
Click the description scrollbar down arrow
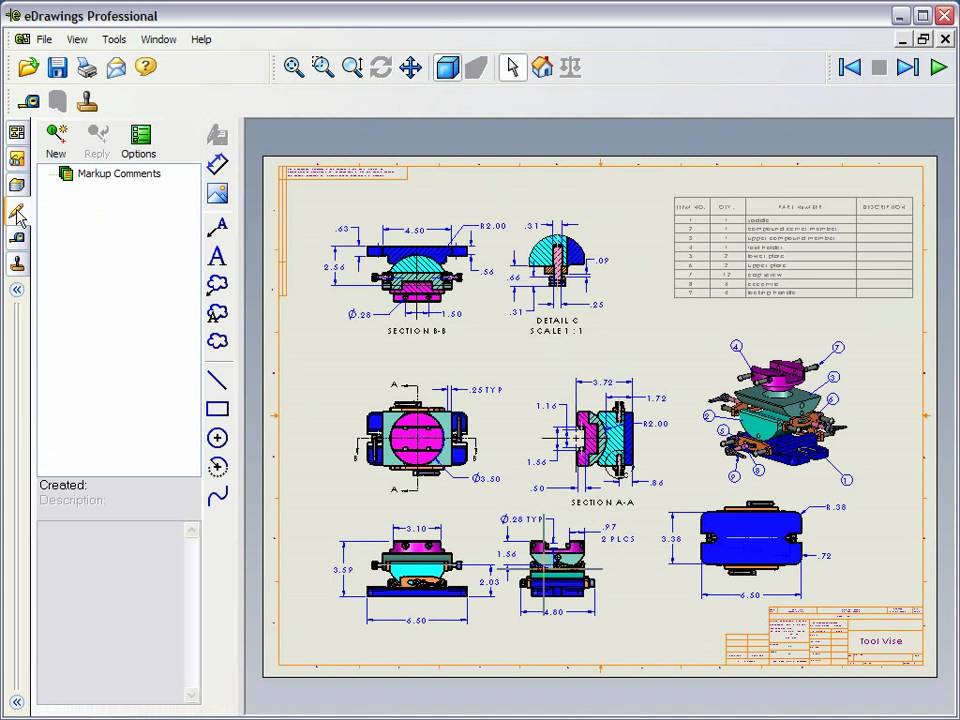pos(192,695)
